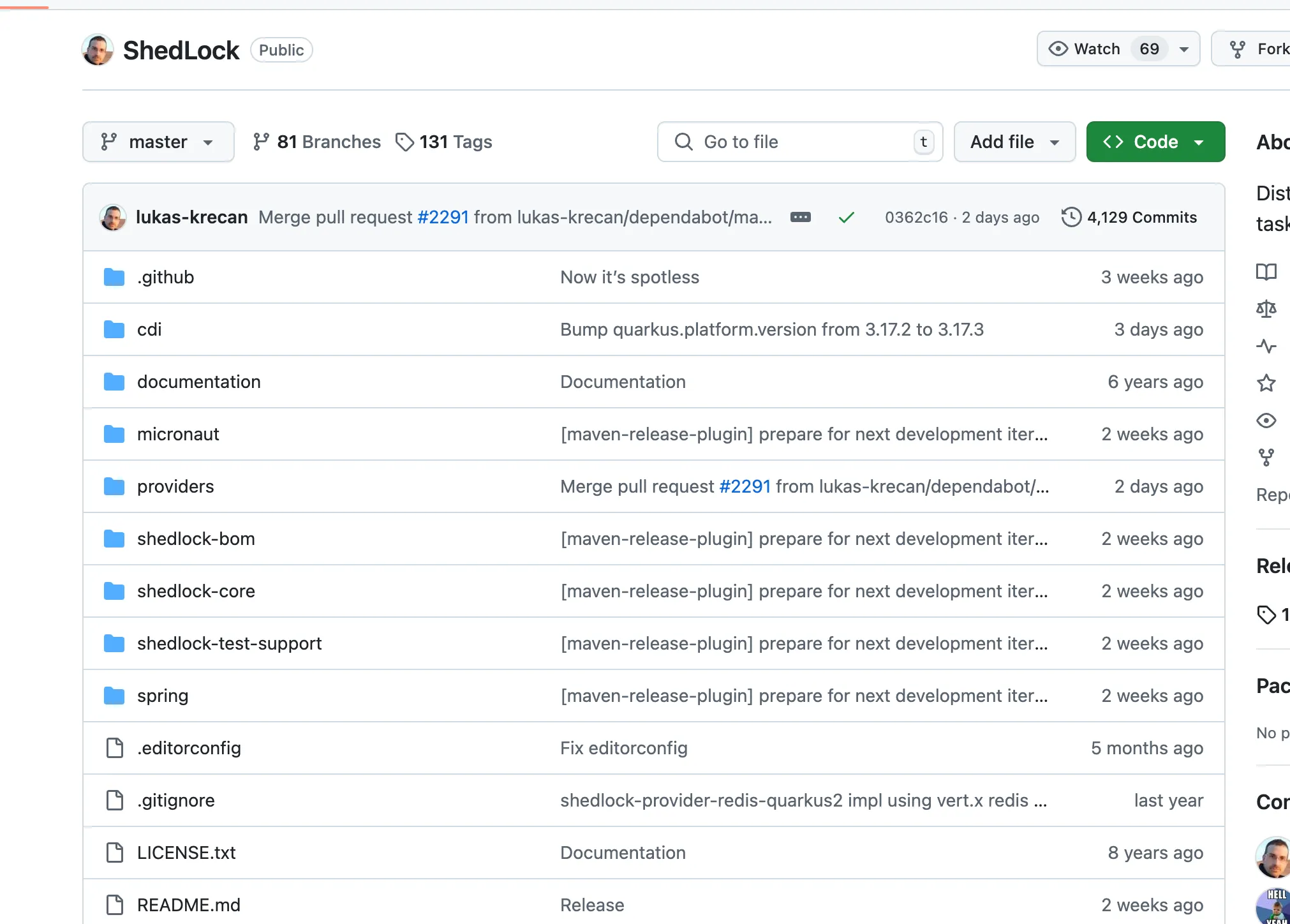Viewport: 1290px width, 924px height.
Task: View the 4,129 Commits history
Action: 1129,218
